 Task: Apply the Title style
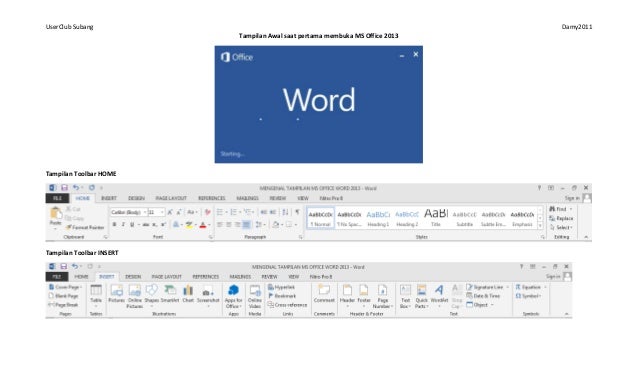coord(436,218)
